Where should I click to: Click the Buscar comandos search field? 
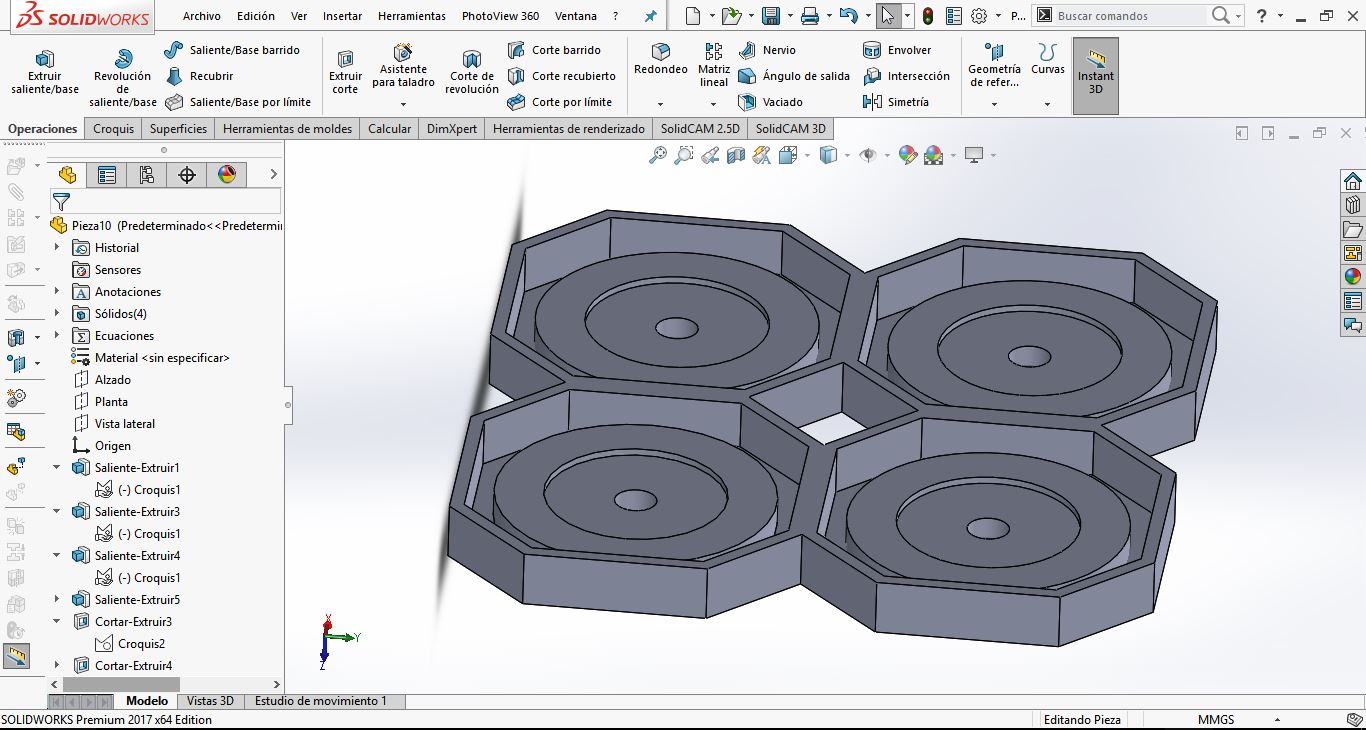tap(1130, 16)
